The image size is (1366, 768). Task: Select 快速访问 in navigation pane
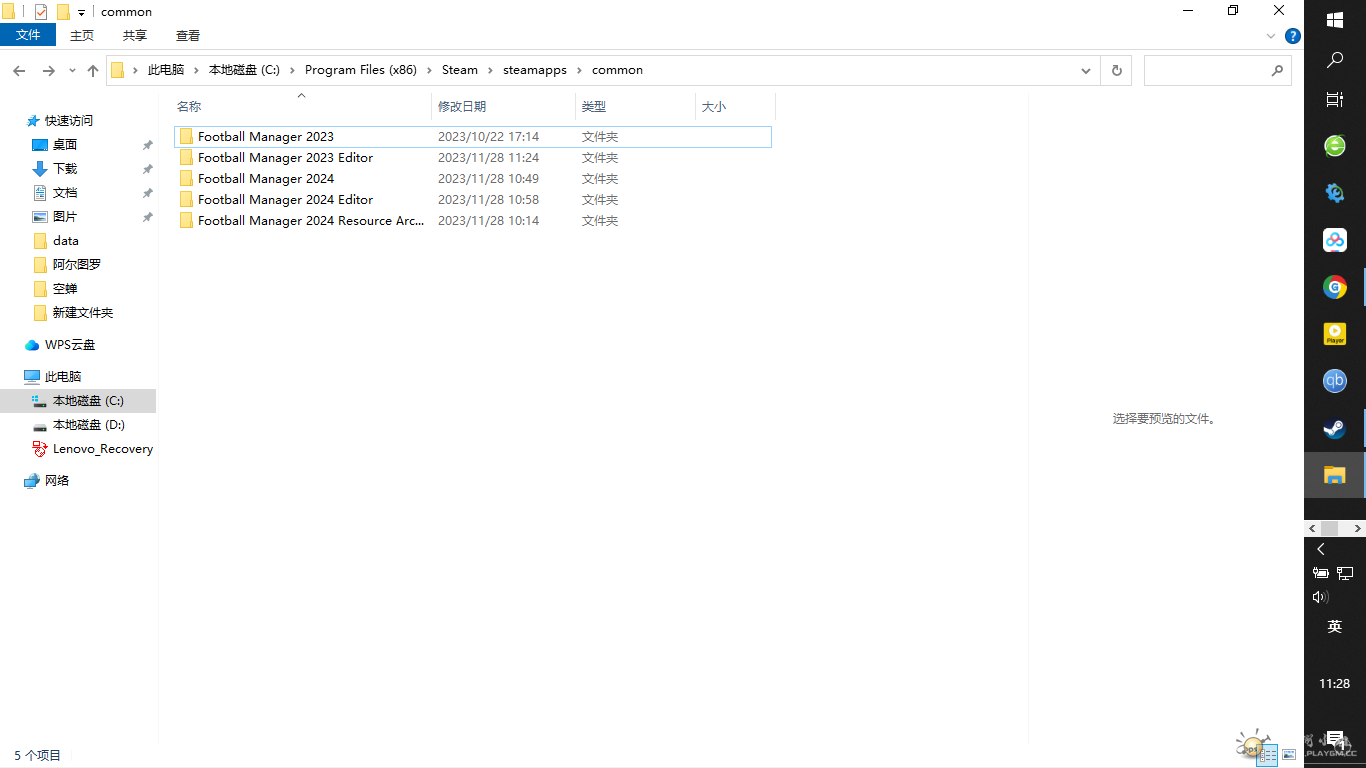pos(68,121)
